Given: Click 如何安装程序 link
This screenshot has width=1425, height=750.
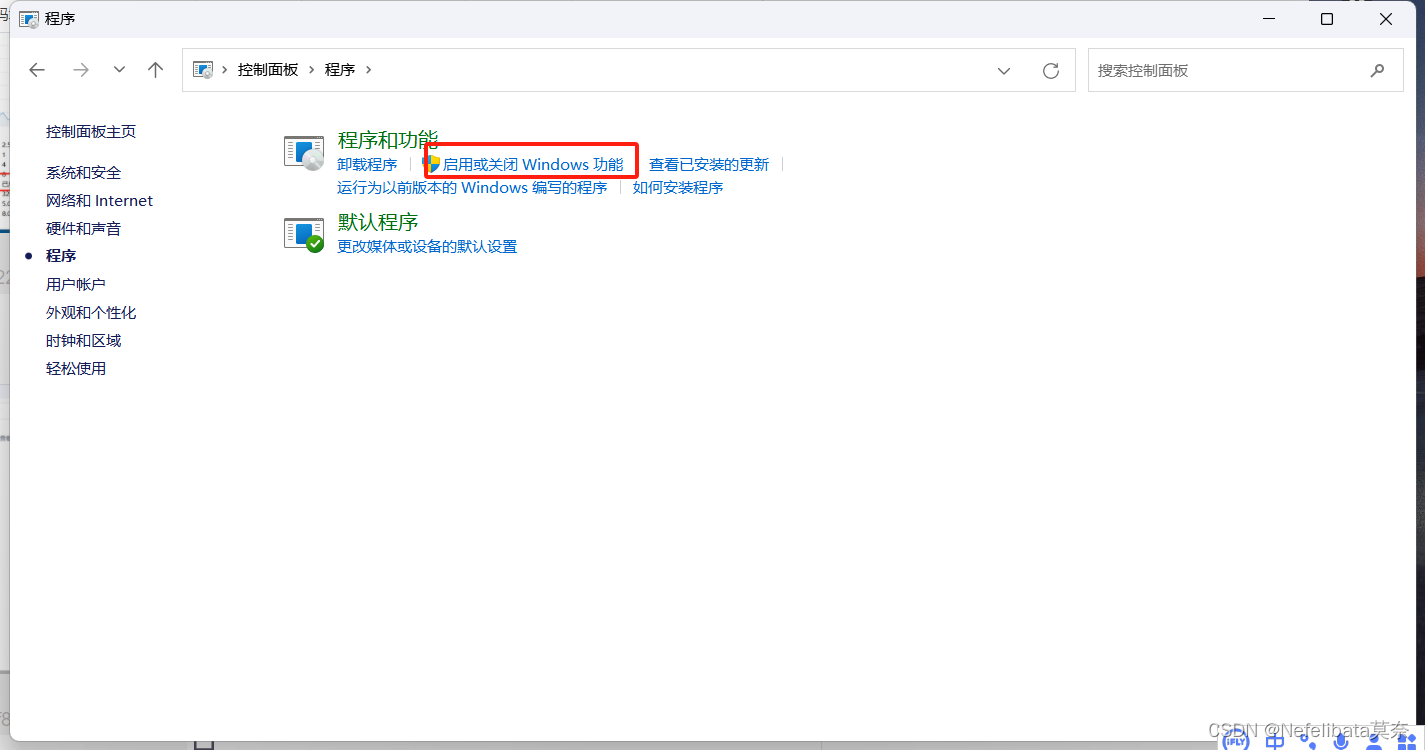Looking at the screenshot, I should pyautogui.click(x=678, y=187).
